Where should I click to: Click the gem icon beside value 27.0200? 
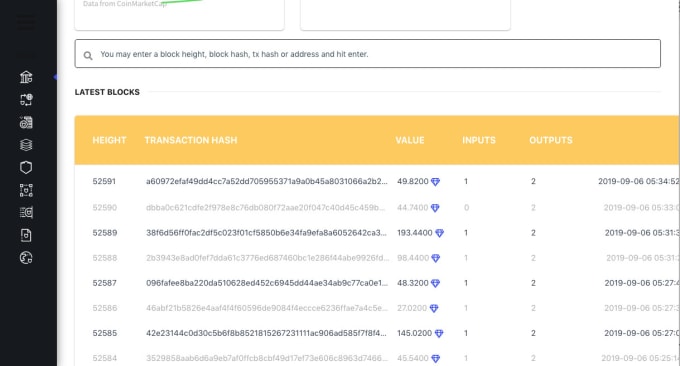tap(434, 308)
